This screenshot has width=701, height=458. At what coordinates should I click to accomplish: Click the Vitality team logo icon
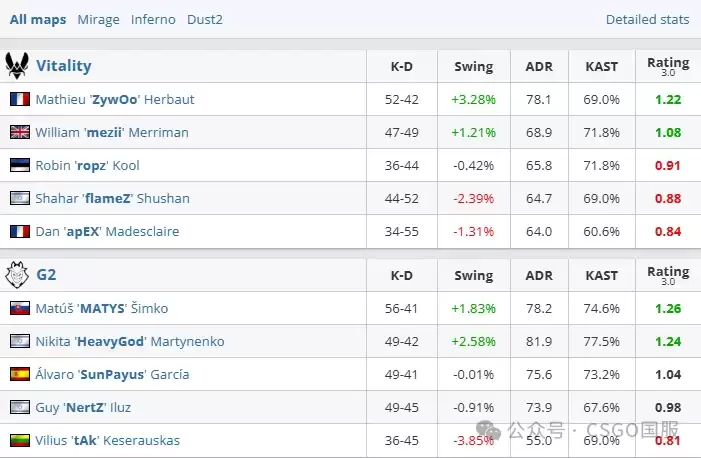coord(17,66)
